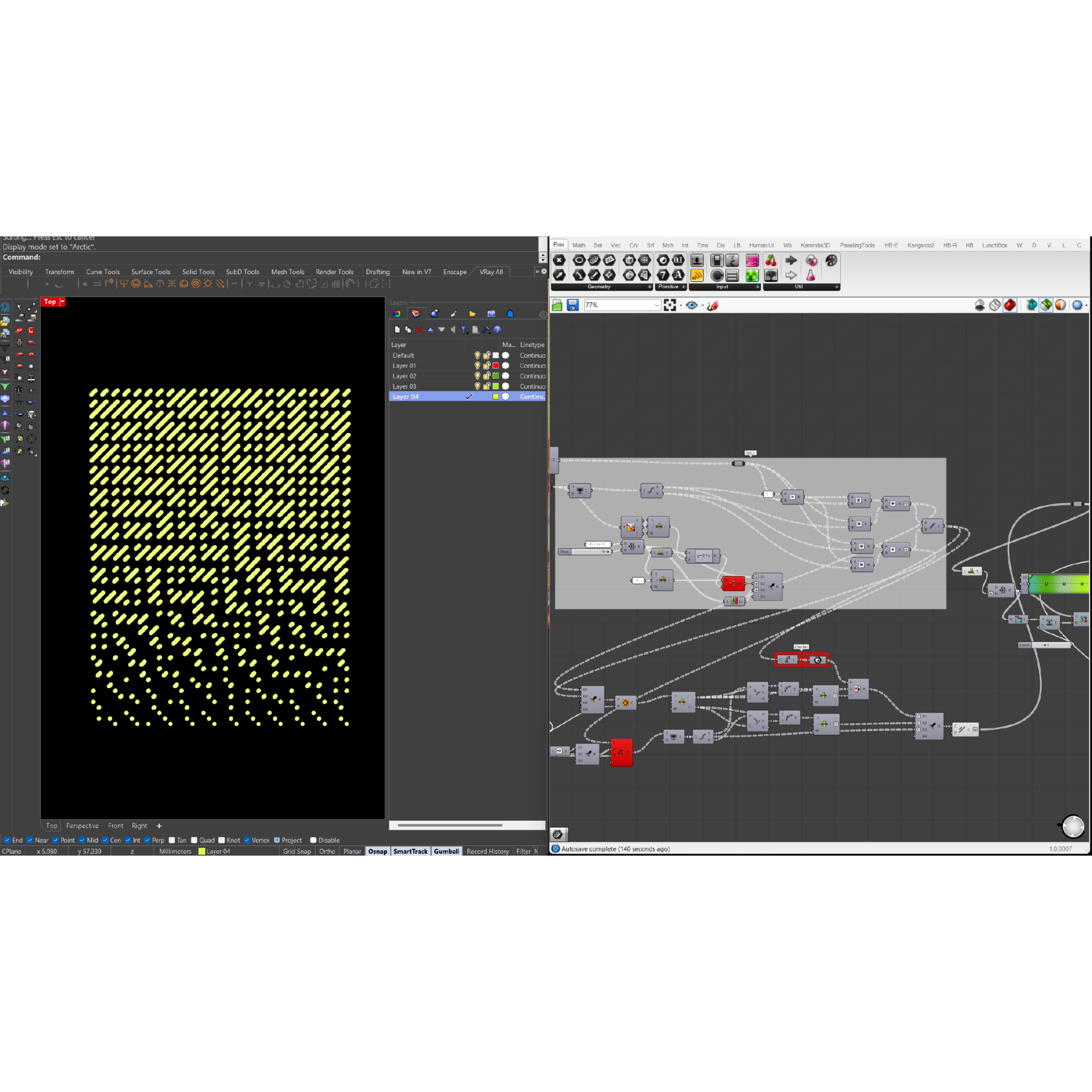
Task: Create a new layer using blank page icon
Action: click(x=397, y=330)
